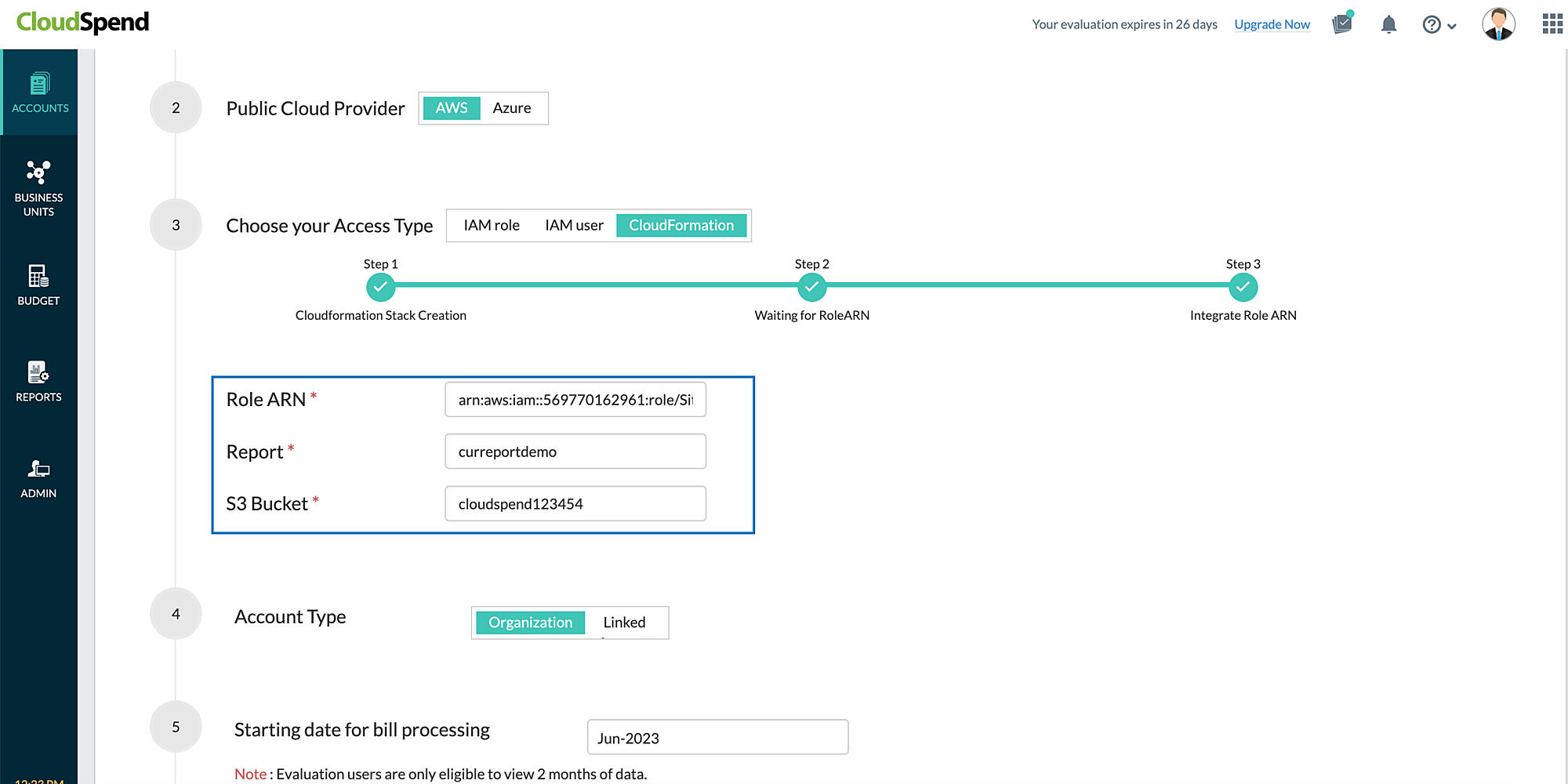Click Step 1 checkmark circle
Screen dimensions: 1568x784
coord(381,288)
